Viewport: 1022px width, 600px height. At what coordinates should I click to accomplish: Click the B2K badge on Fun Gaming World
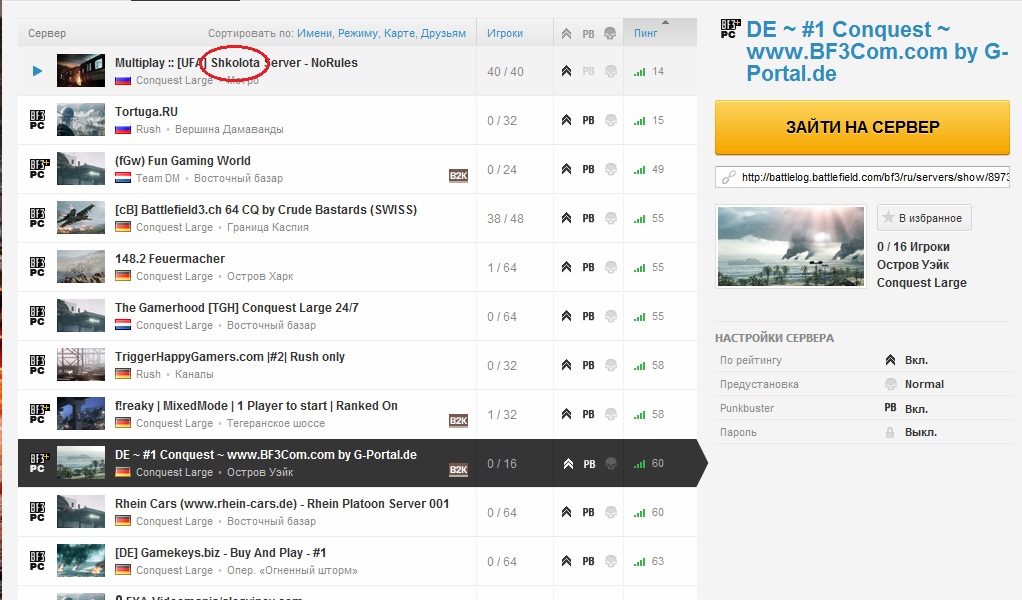(x=458, y=176)
